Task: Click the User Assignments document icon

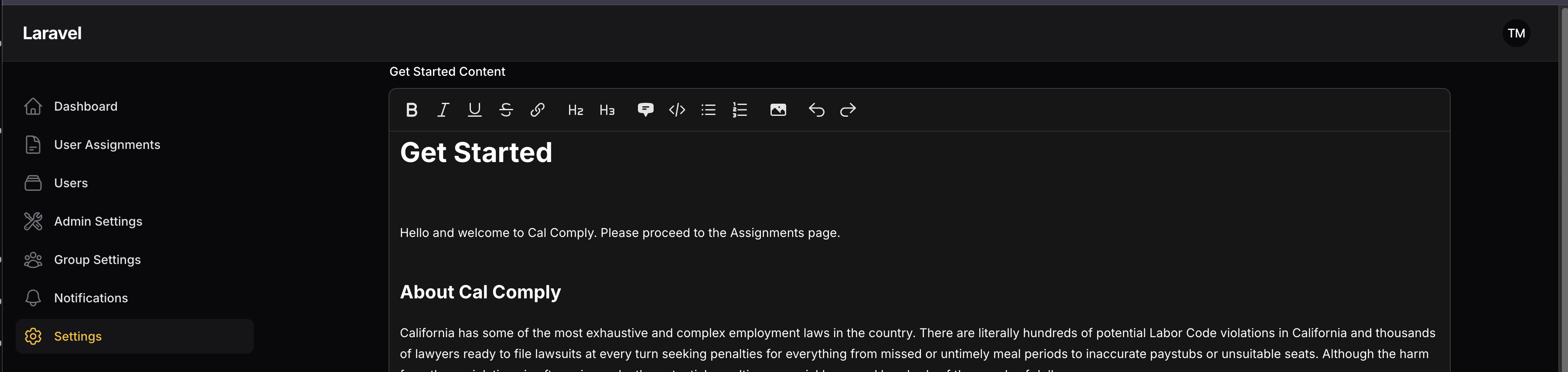Action: [x=33, y=145]
